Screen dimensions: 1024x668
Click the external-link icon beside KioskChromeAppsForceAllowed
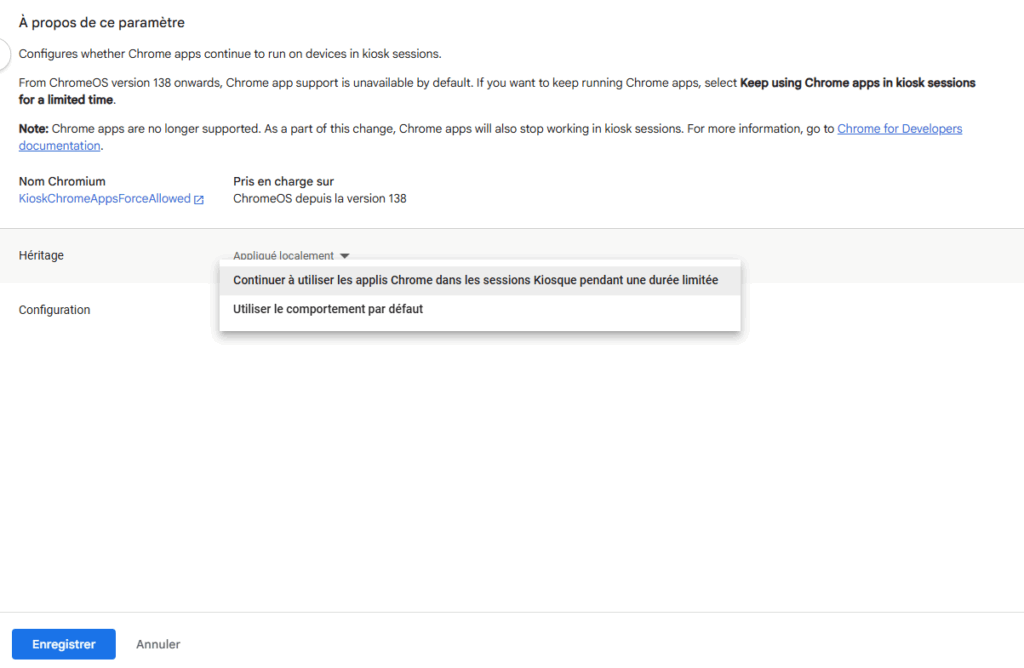[199, 200]
